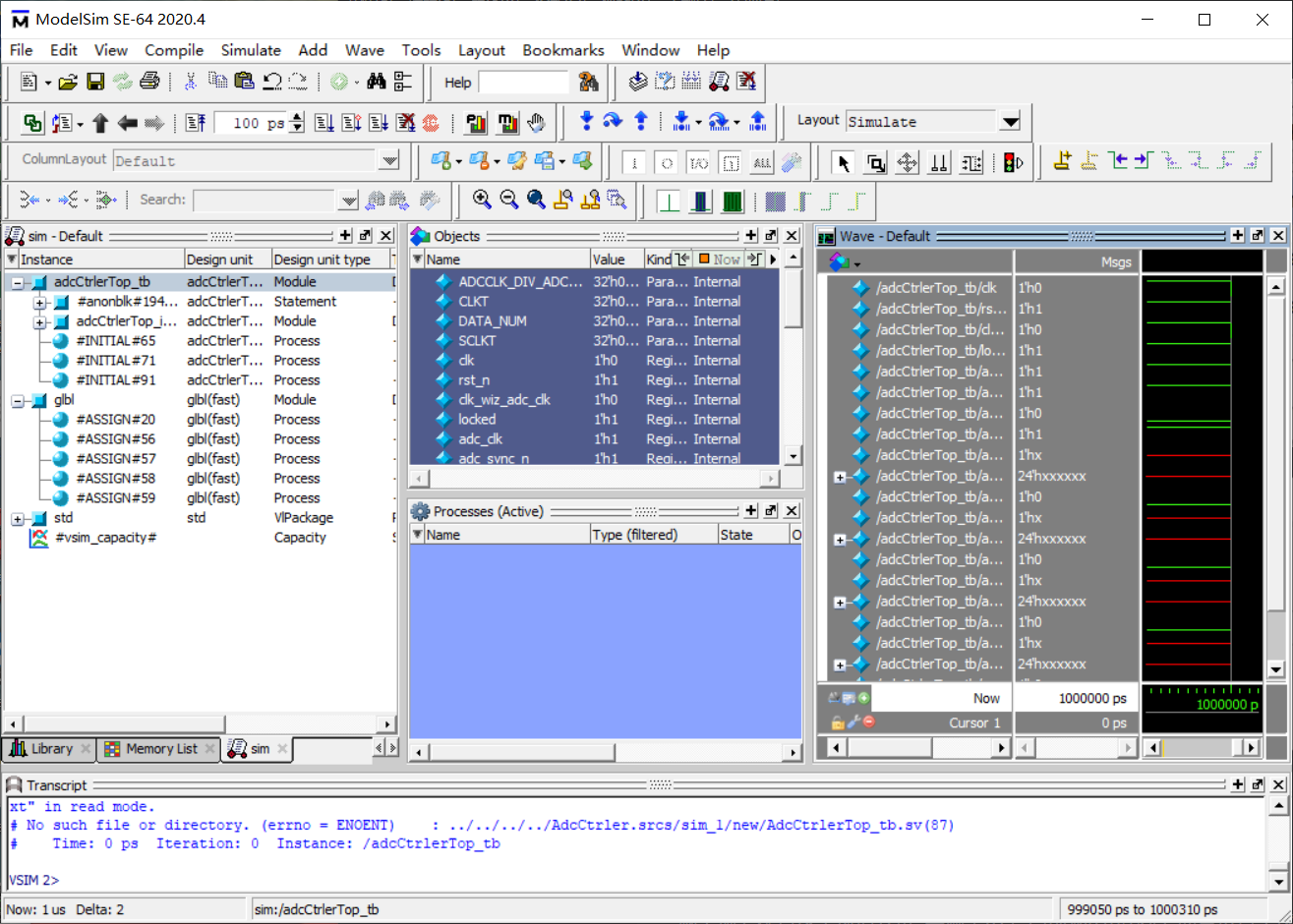The width and height of the screenshot is (1293, 924).
Task: Toggle the Now button in Objects header
Action: [x=720, y=260]
